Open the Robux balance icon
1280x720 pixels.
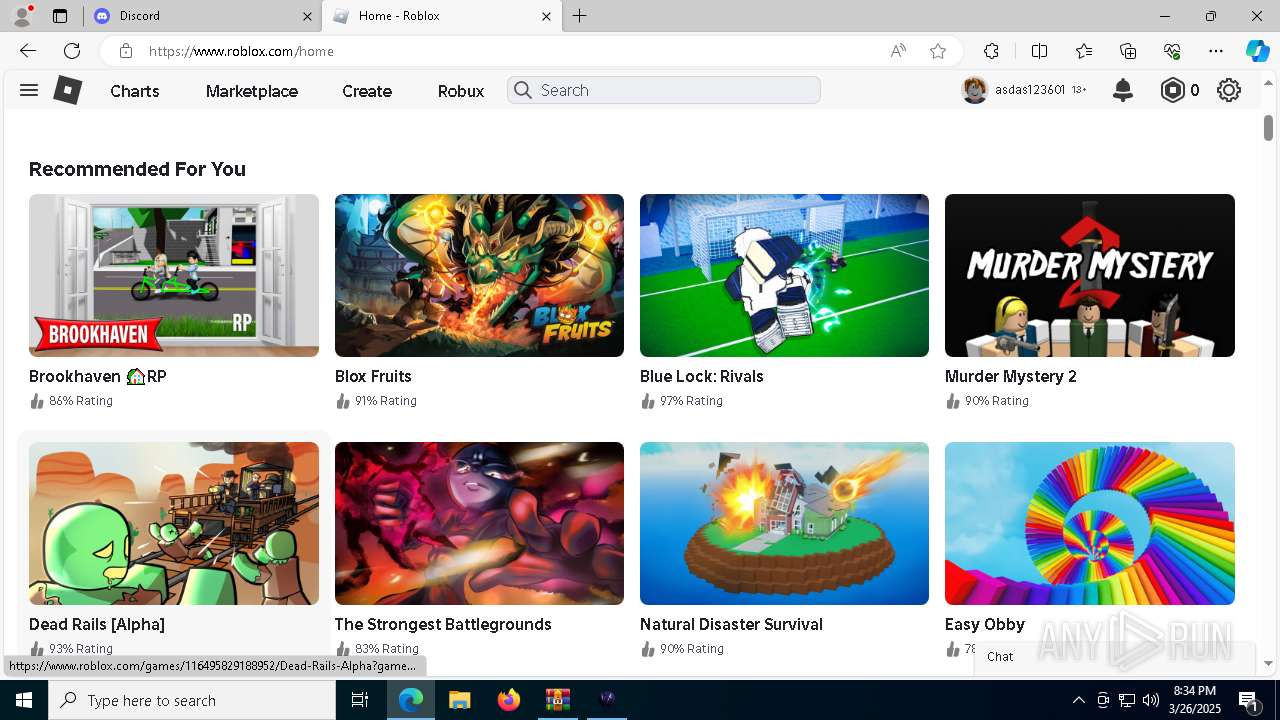click(1172, 90)
